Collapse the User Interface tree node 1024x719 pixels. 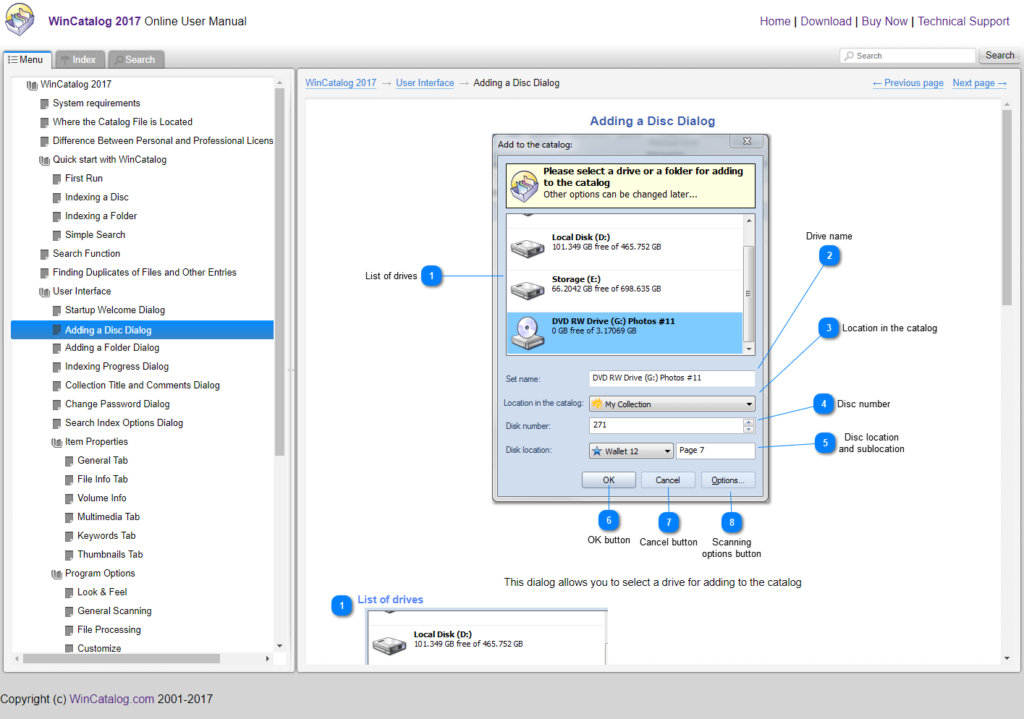pyautogui.click(x=44, y=291)
